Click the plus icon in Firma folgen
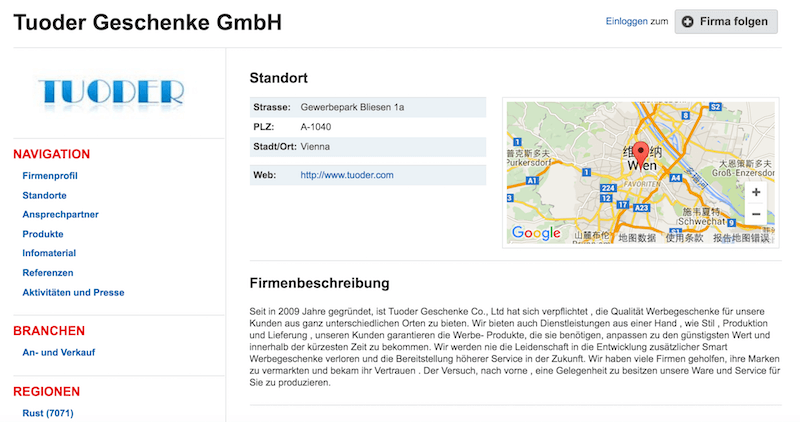Image resolution: width=800 pixels, height=422 pixels. 688,21
